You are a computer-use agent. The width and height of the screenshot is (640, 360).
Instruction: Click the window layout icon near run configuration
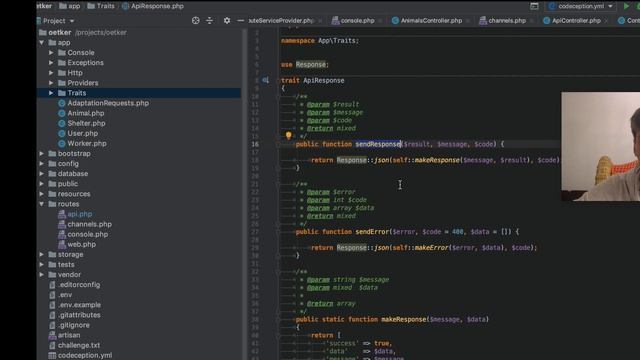pos(534,6)
